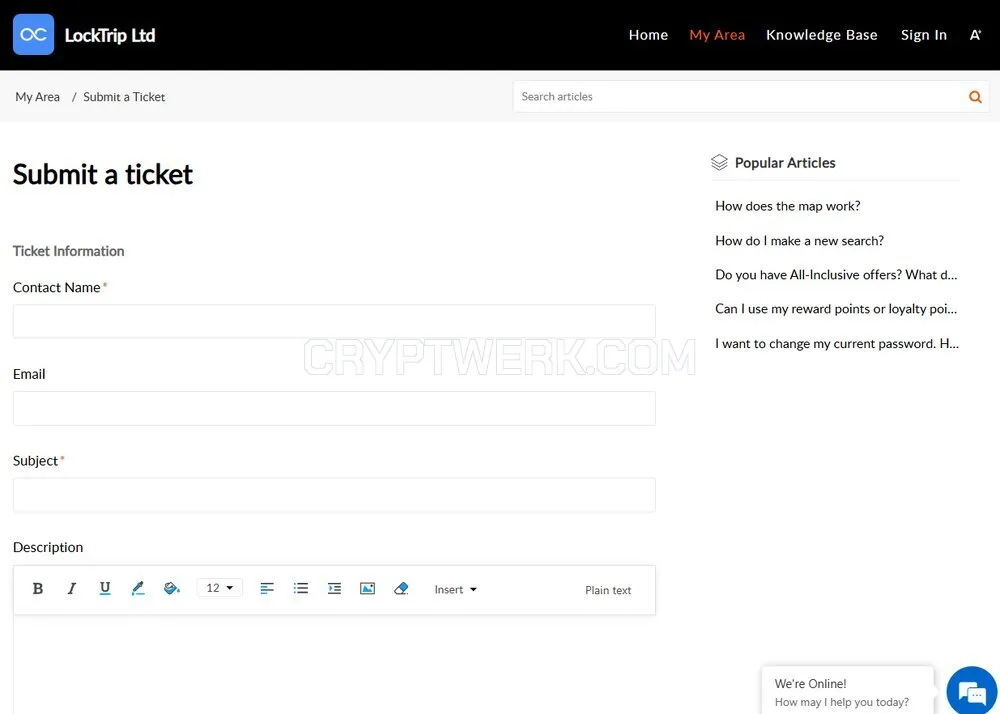
Task: Open article How does the map work?
Action: click(x=788, y=206)
